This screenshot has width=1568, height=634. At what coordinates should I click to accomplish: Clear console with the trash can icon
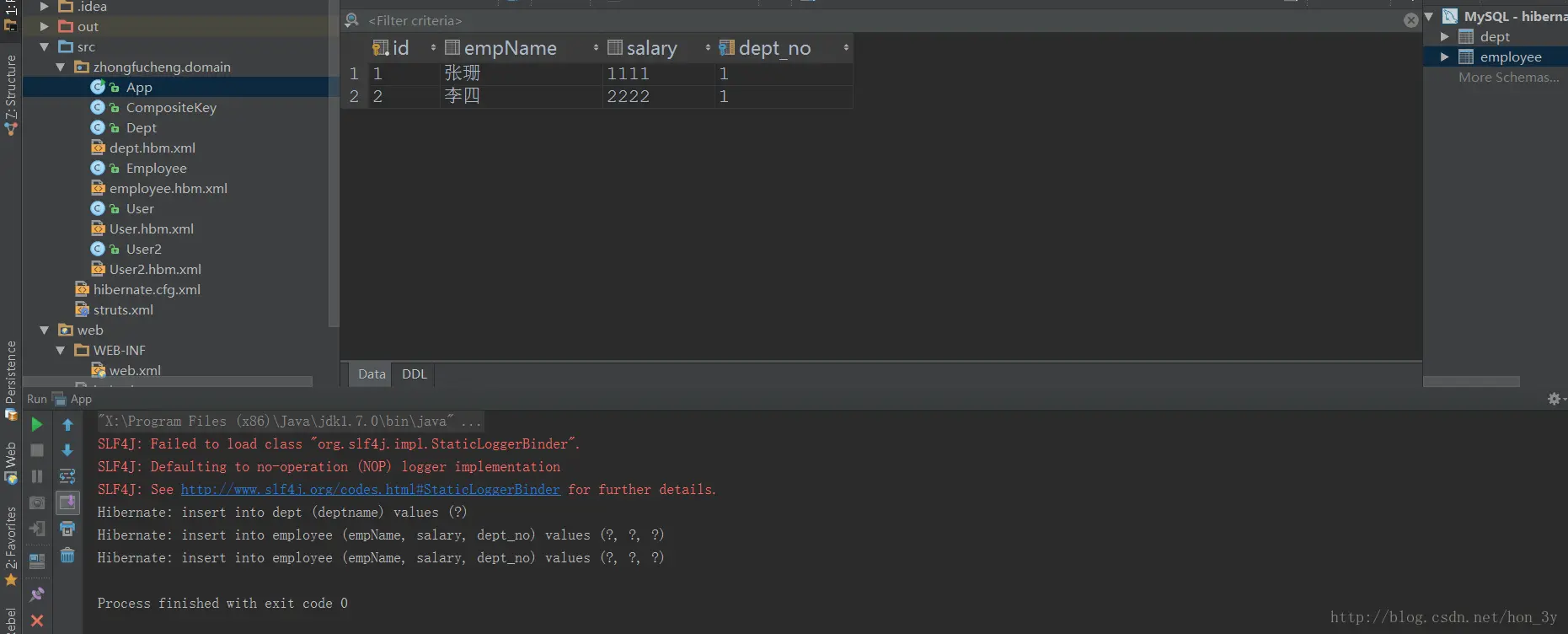coord(67,556)
